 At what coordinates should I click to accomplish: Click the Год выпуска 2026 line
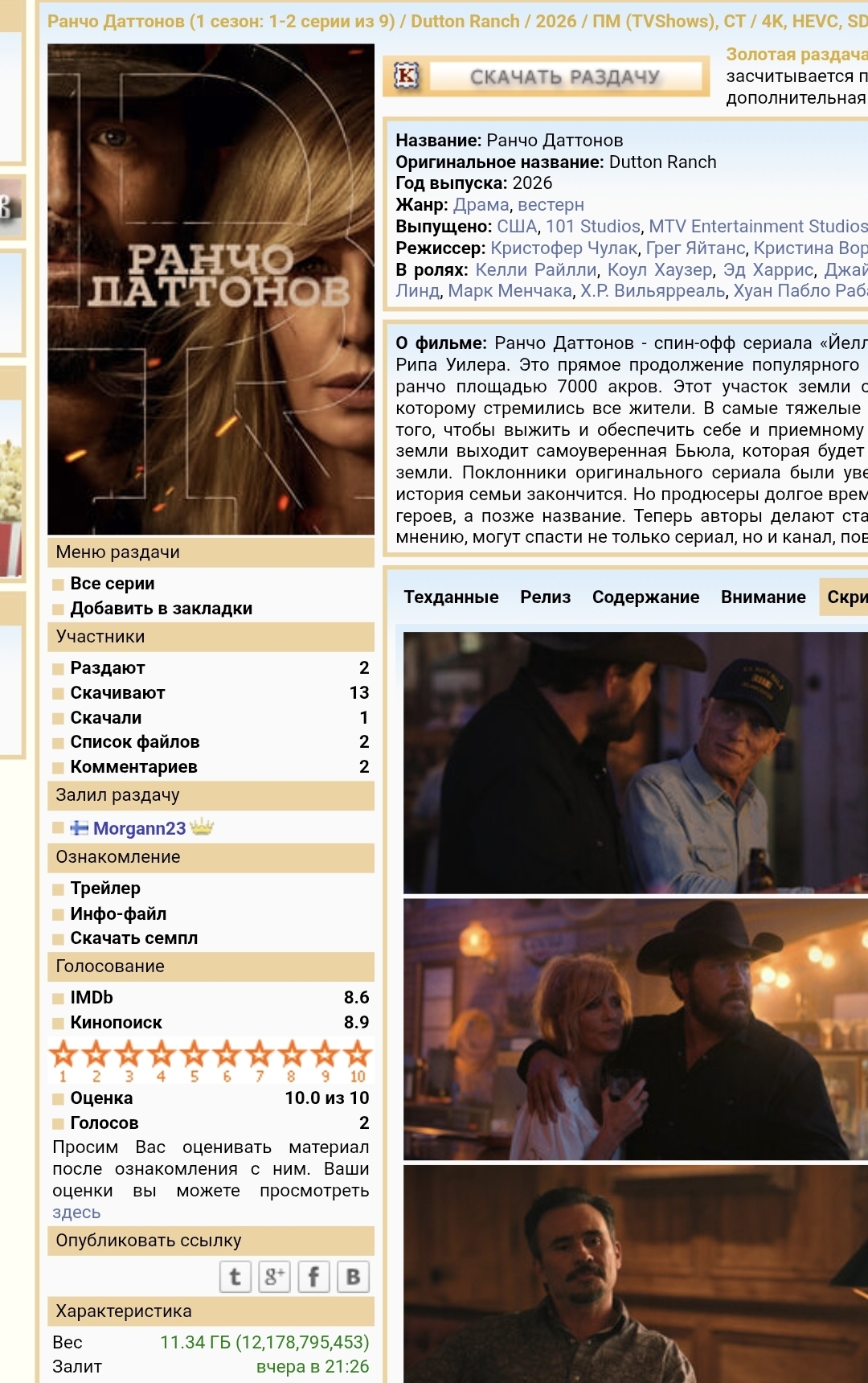pyautogui.click(x=474, y=183)
